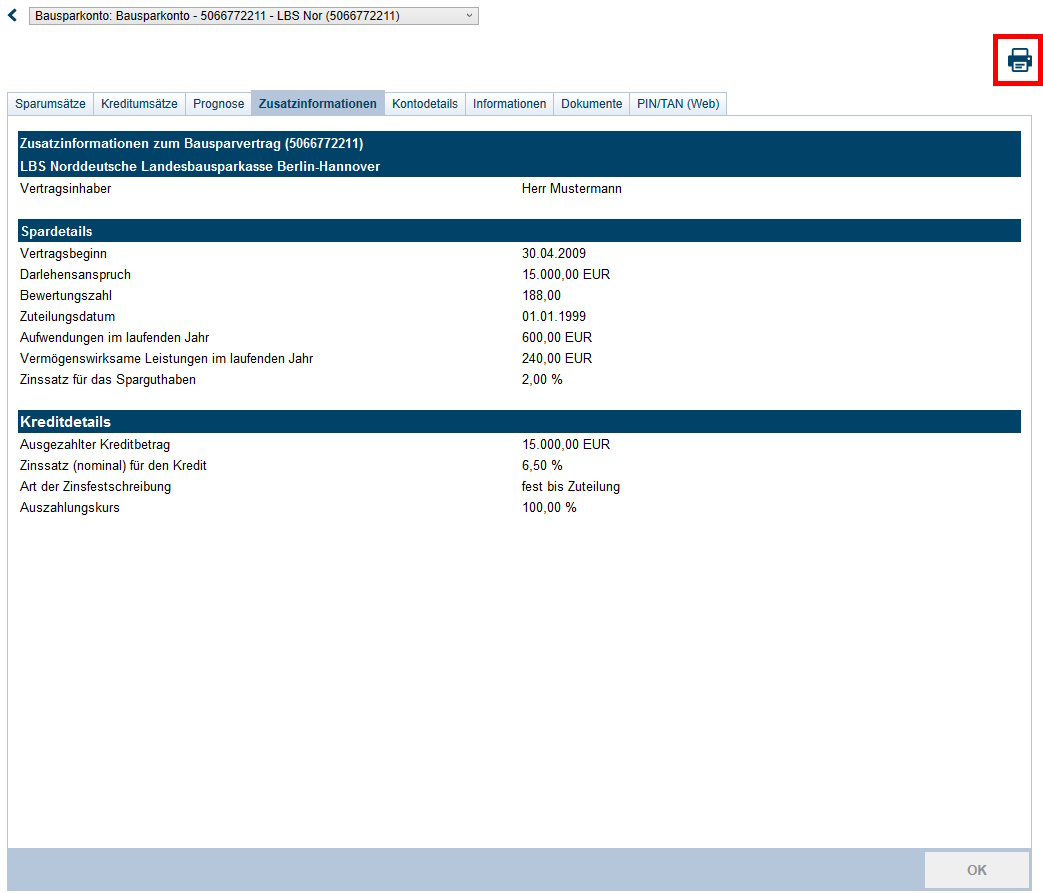This screenshot has width=1043, height=893.
Task: Open the Bausparkonto account selector dropdown
Action: coord(254,16)
